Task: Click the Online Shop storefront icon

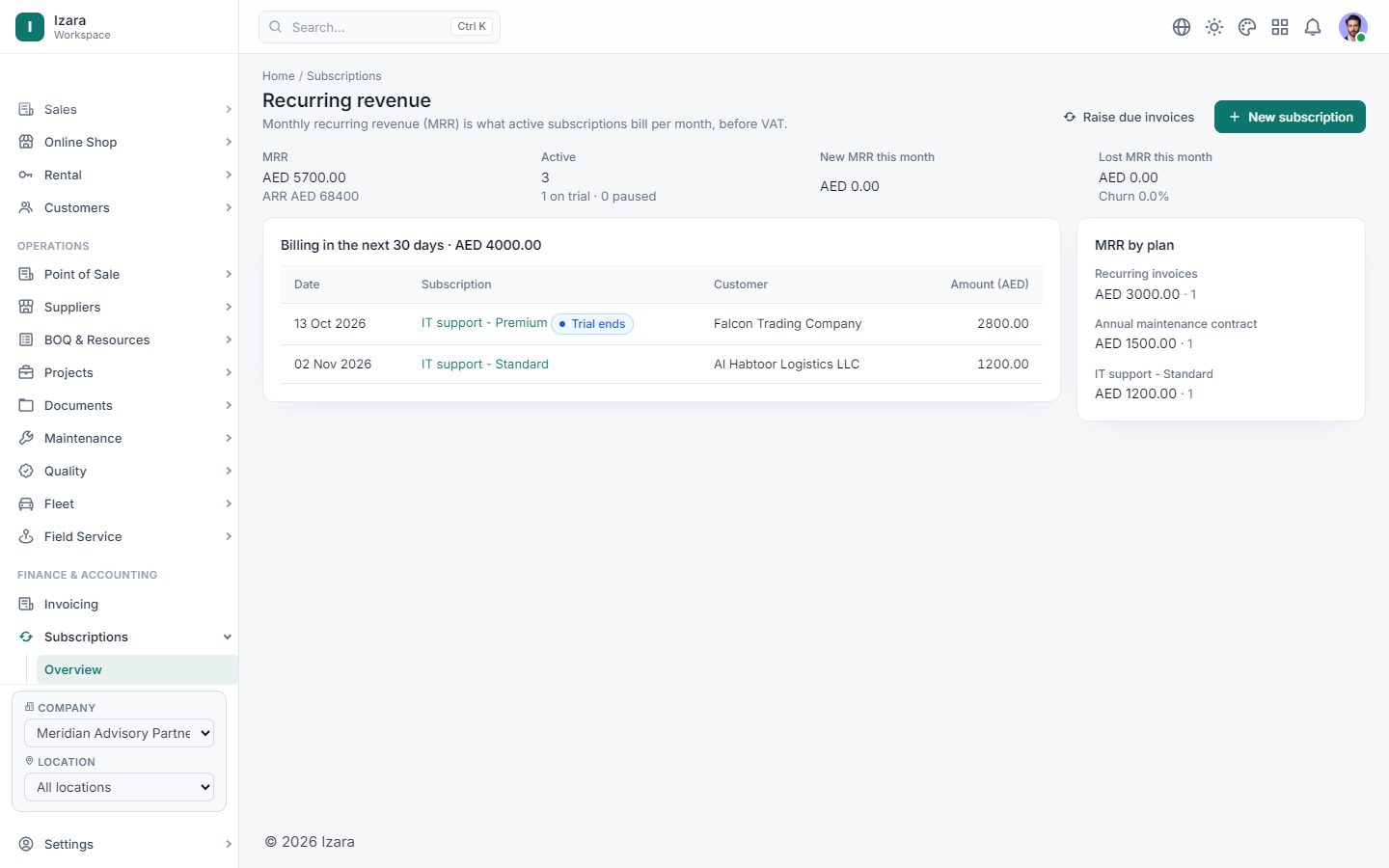Action: tap(26, 142)
